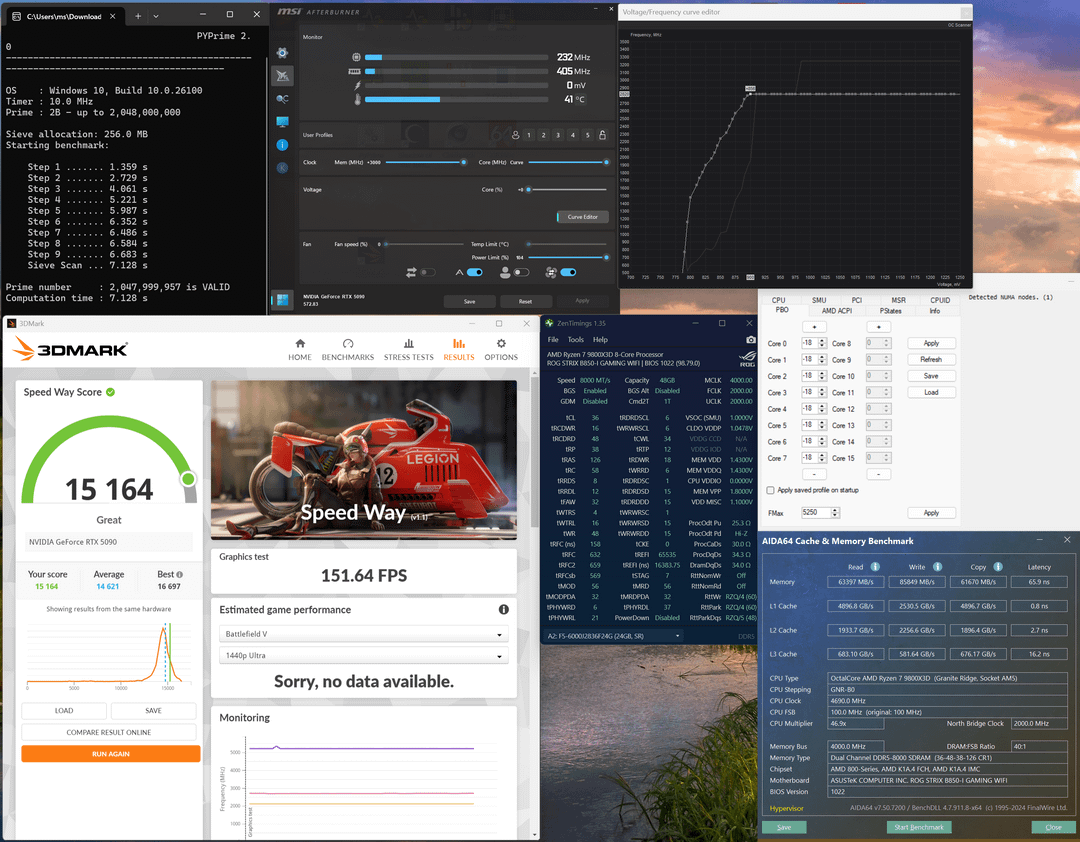Screen dimensions: 1080x842
Task: Click Refresh in the PBO tab
Action: [931, 360]
